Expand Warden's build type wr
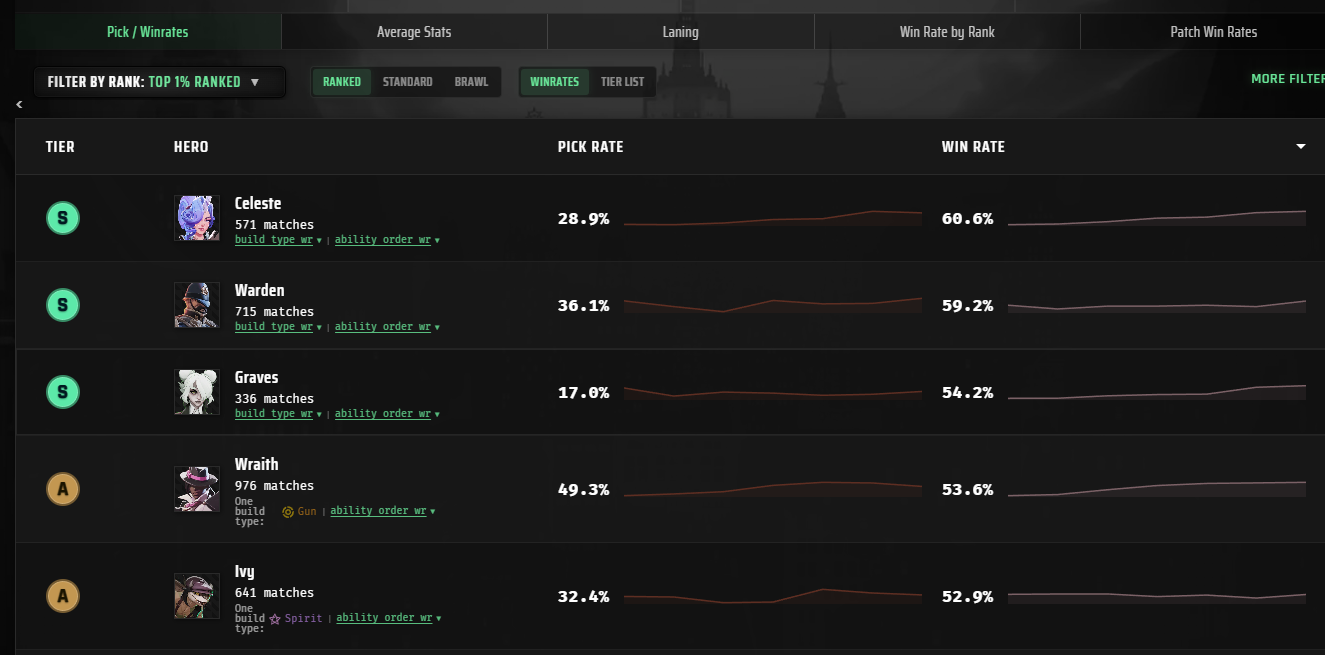This screenshot has width=1325, height=655. (x=279, y=327)
